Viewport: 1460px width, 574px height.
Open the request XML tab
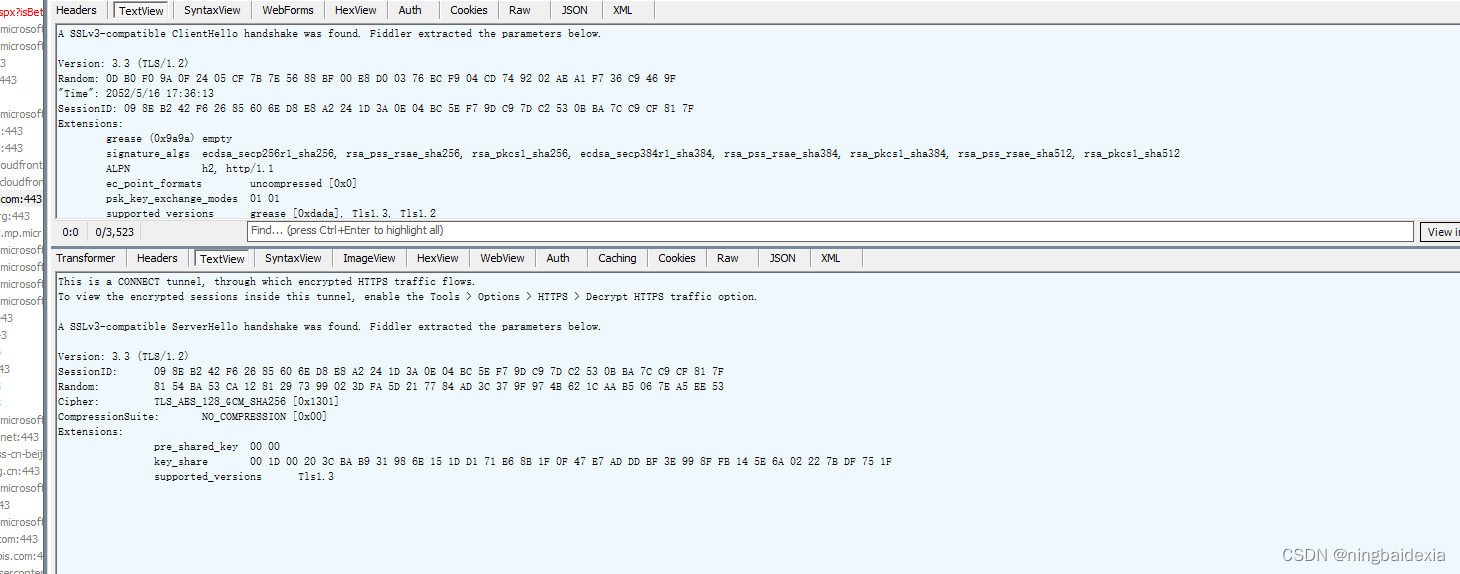(623, 10)
